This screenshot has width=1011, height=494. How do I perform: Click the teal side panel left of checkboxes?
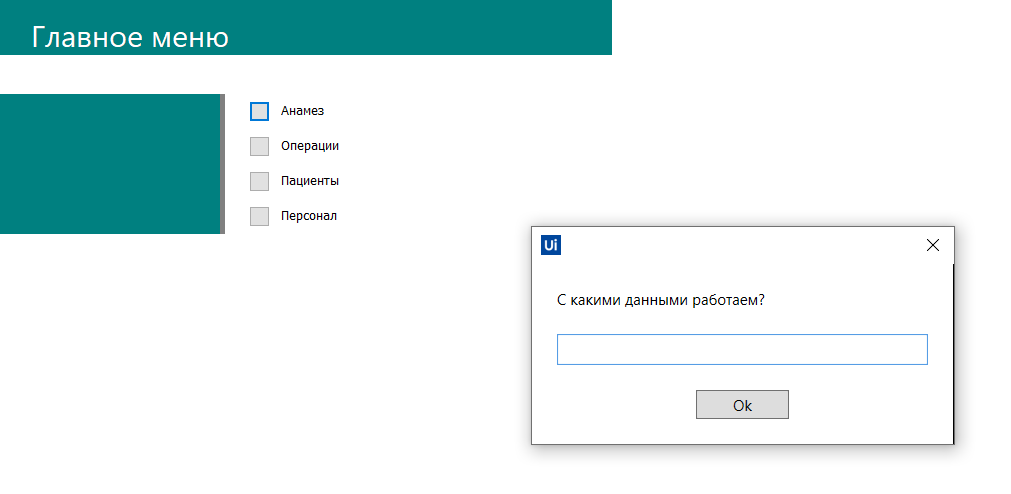(110, 164)
